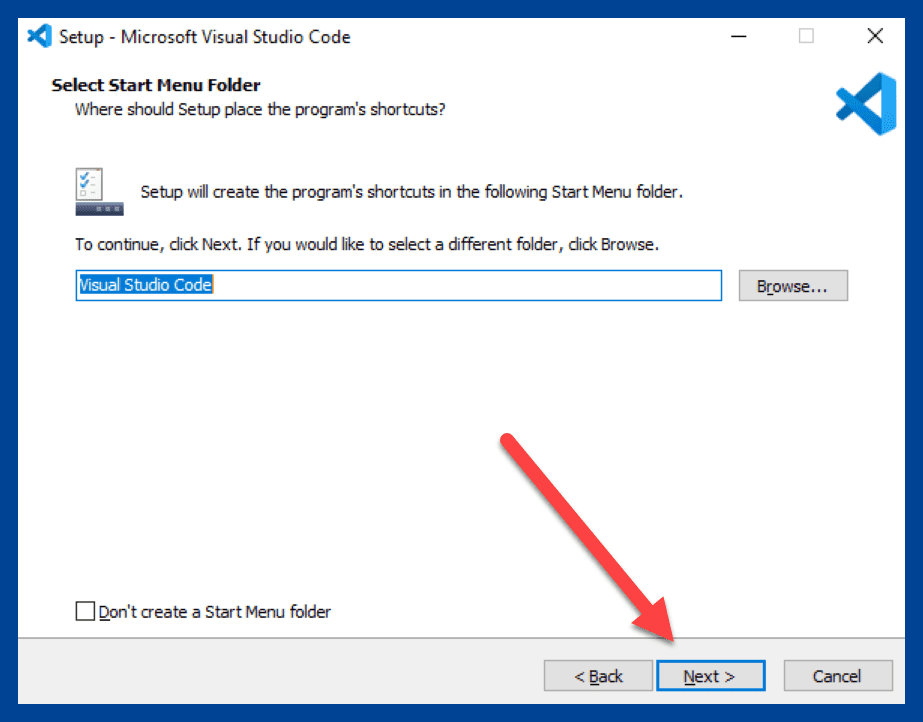Cancel the VS Code installation
The height and width of the screenshot is (722, 923).
[x=838, y=675]
